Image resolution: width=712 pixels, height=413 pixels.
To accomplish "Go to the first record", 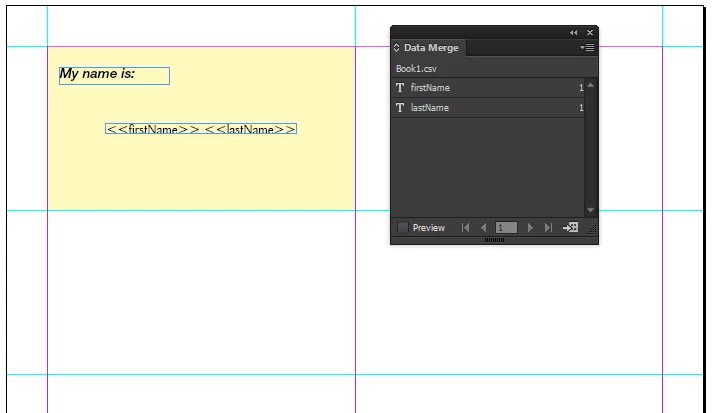I will tap(465, 227).
